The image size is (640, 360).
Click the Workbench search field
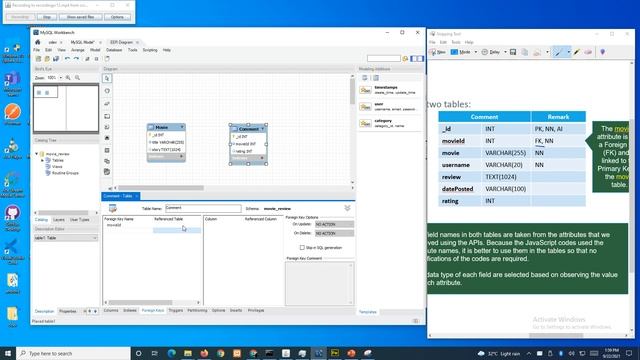pos(384,59)
